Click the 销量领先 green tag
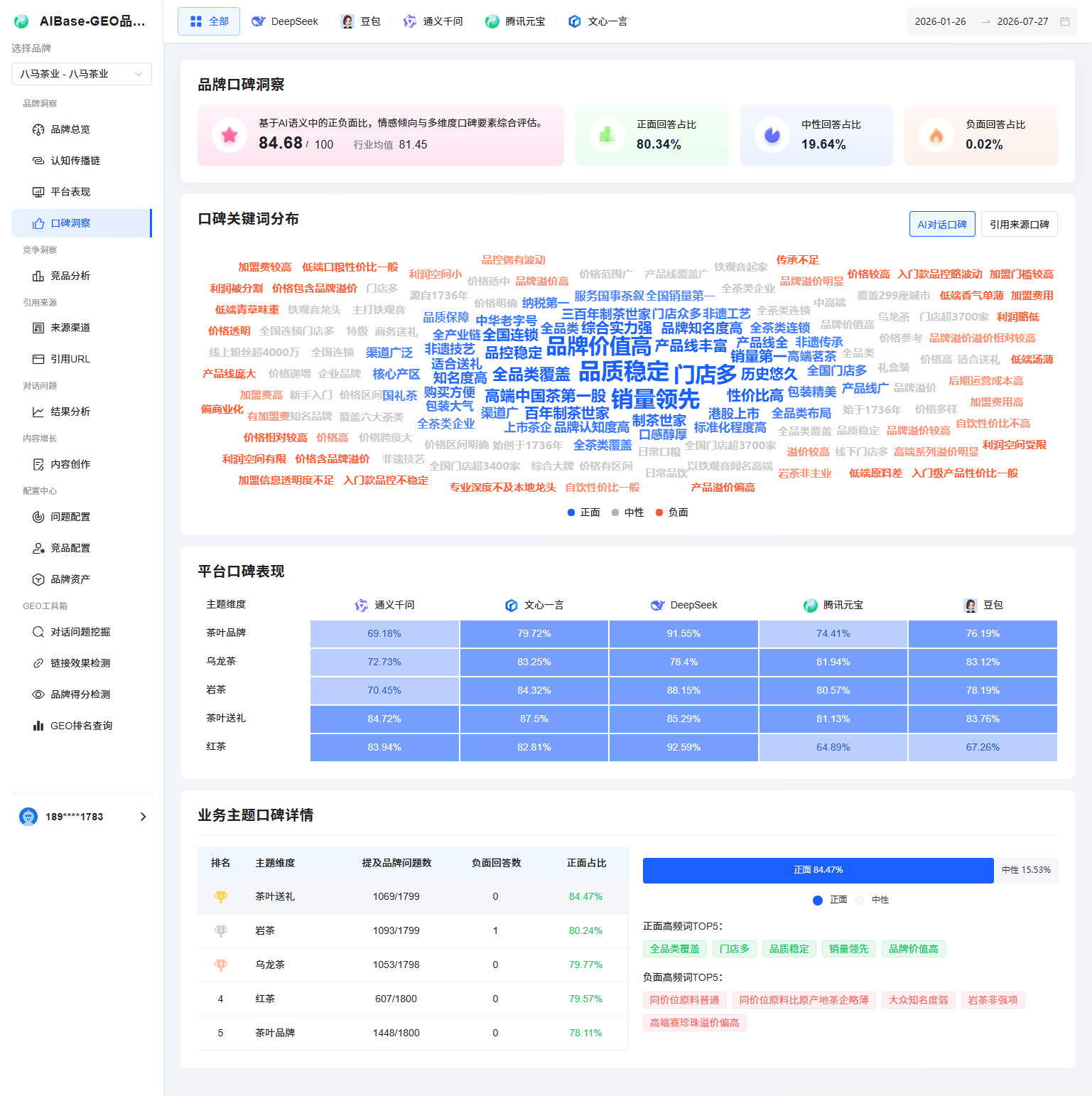 click(x=849, y=949)
